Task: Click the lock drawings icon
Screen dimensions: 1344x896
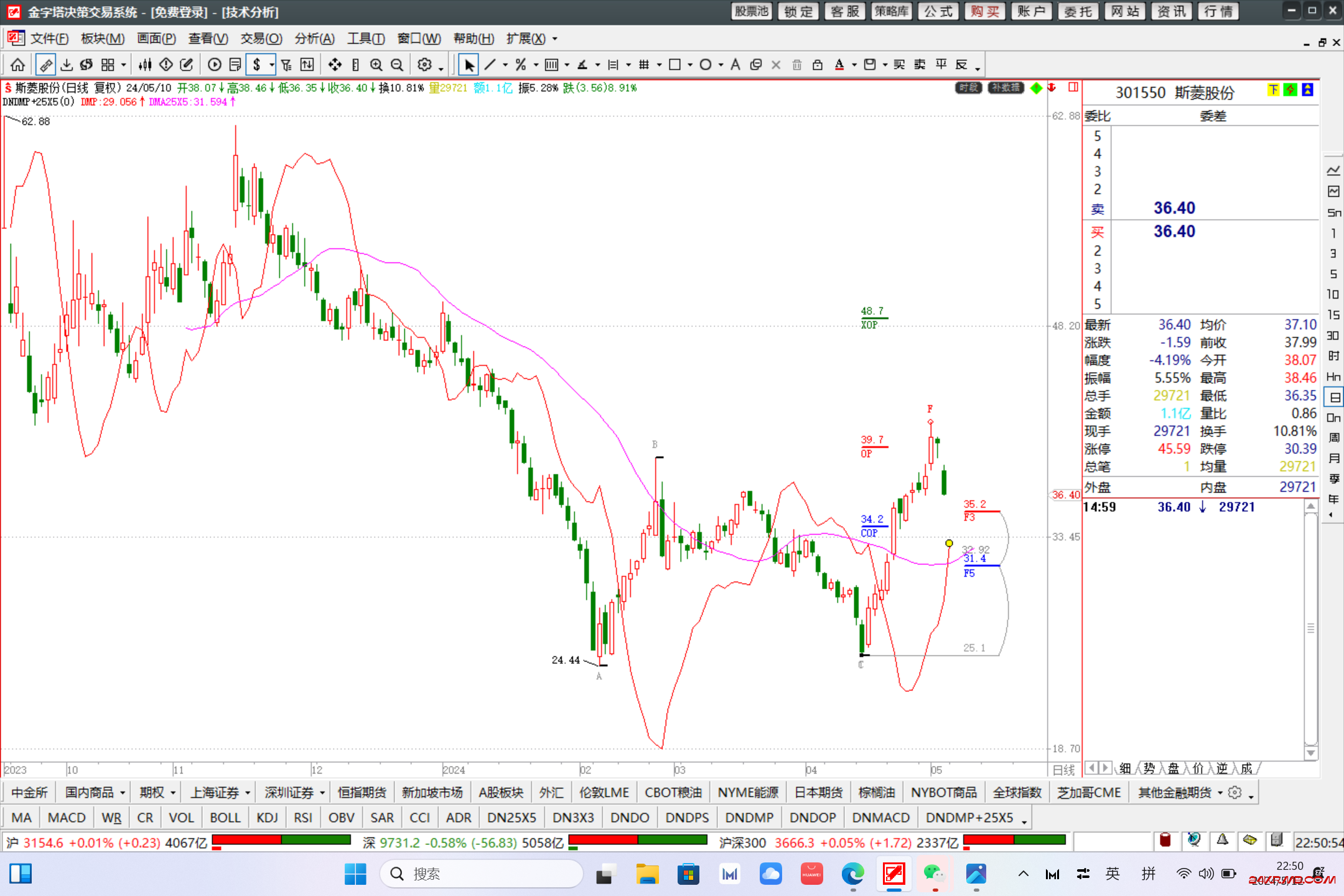Action: pos(818,65)
